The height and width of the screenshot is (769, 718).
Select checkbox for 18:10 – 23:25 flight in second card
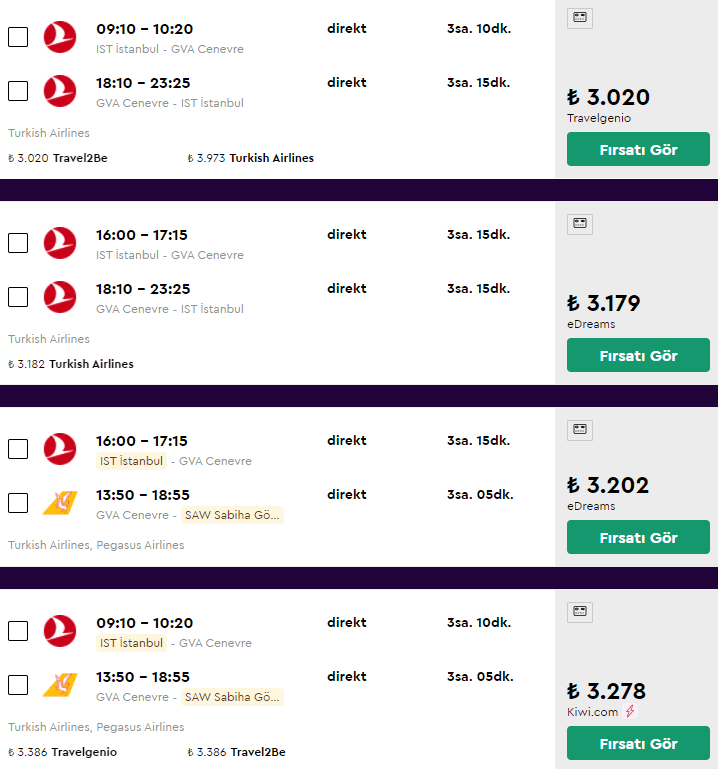(x=18, y=297)
